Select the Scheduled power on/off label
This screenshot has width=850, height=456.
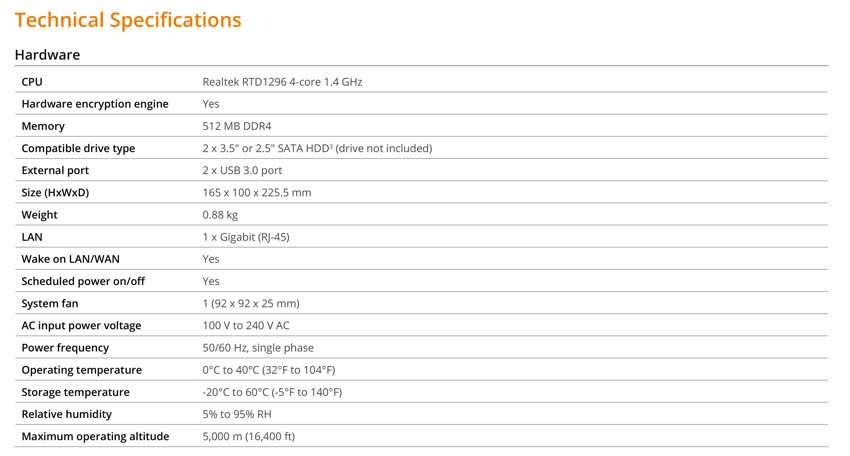[x=83, y=281]
